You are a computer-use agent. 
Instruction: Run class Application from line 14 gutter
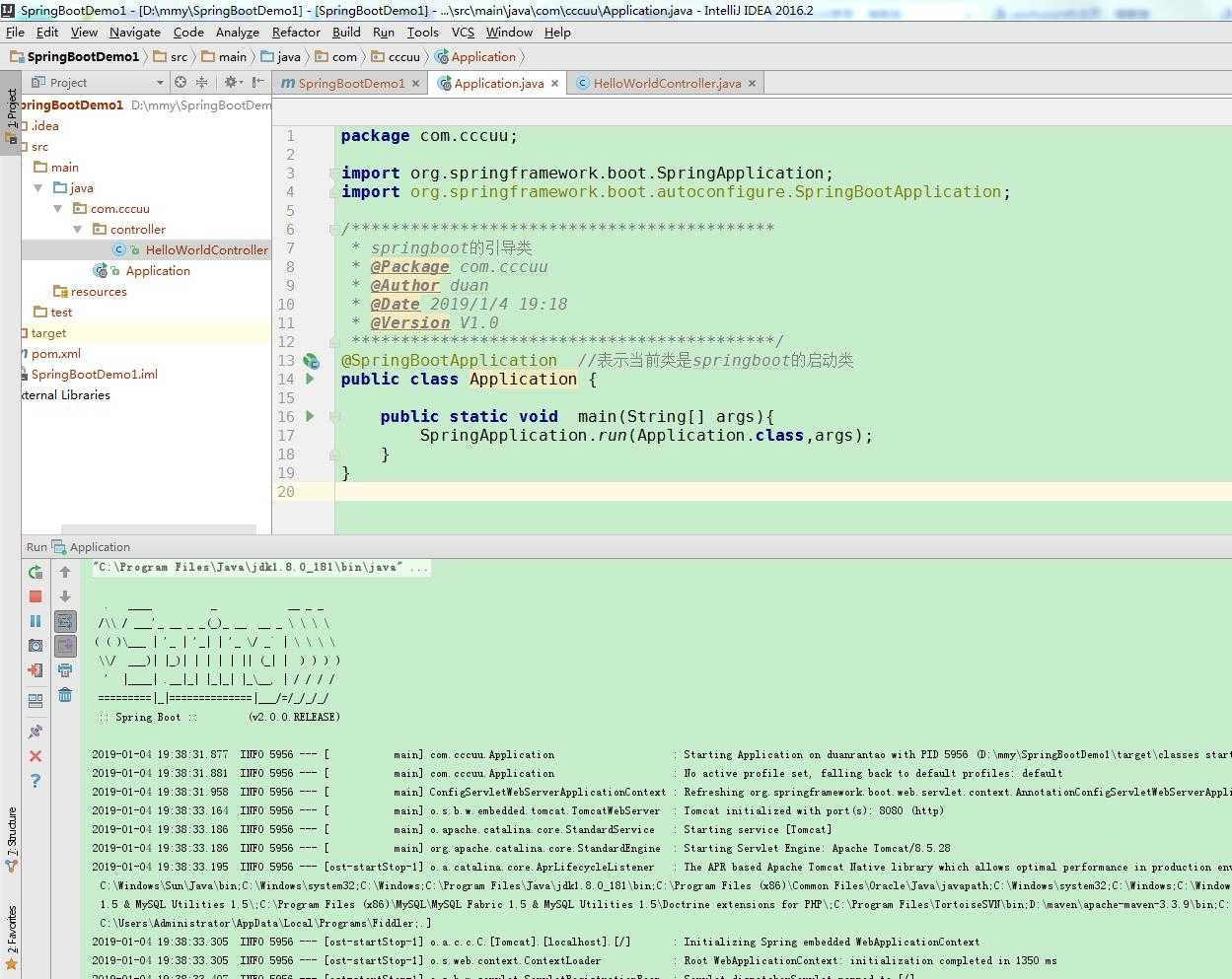310,379
